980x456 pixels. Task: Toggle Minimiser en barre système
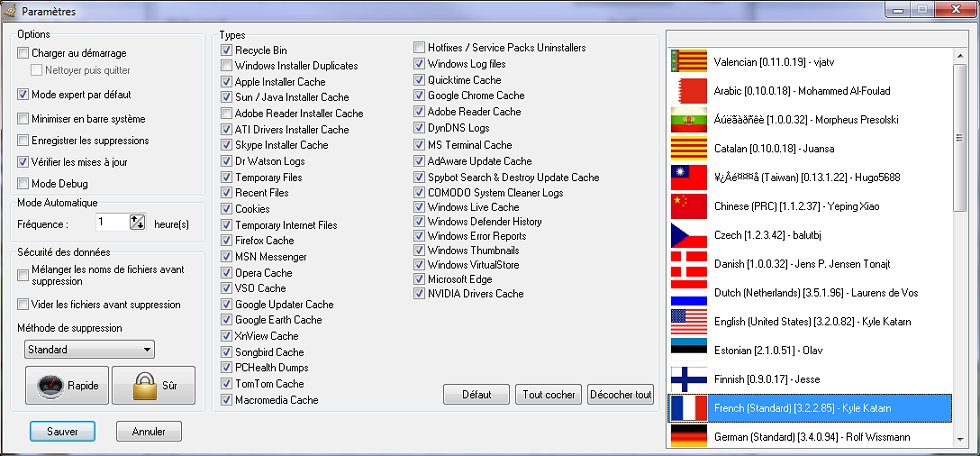pos(23,118)
